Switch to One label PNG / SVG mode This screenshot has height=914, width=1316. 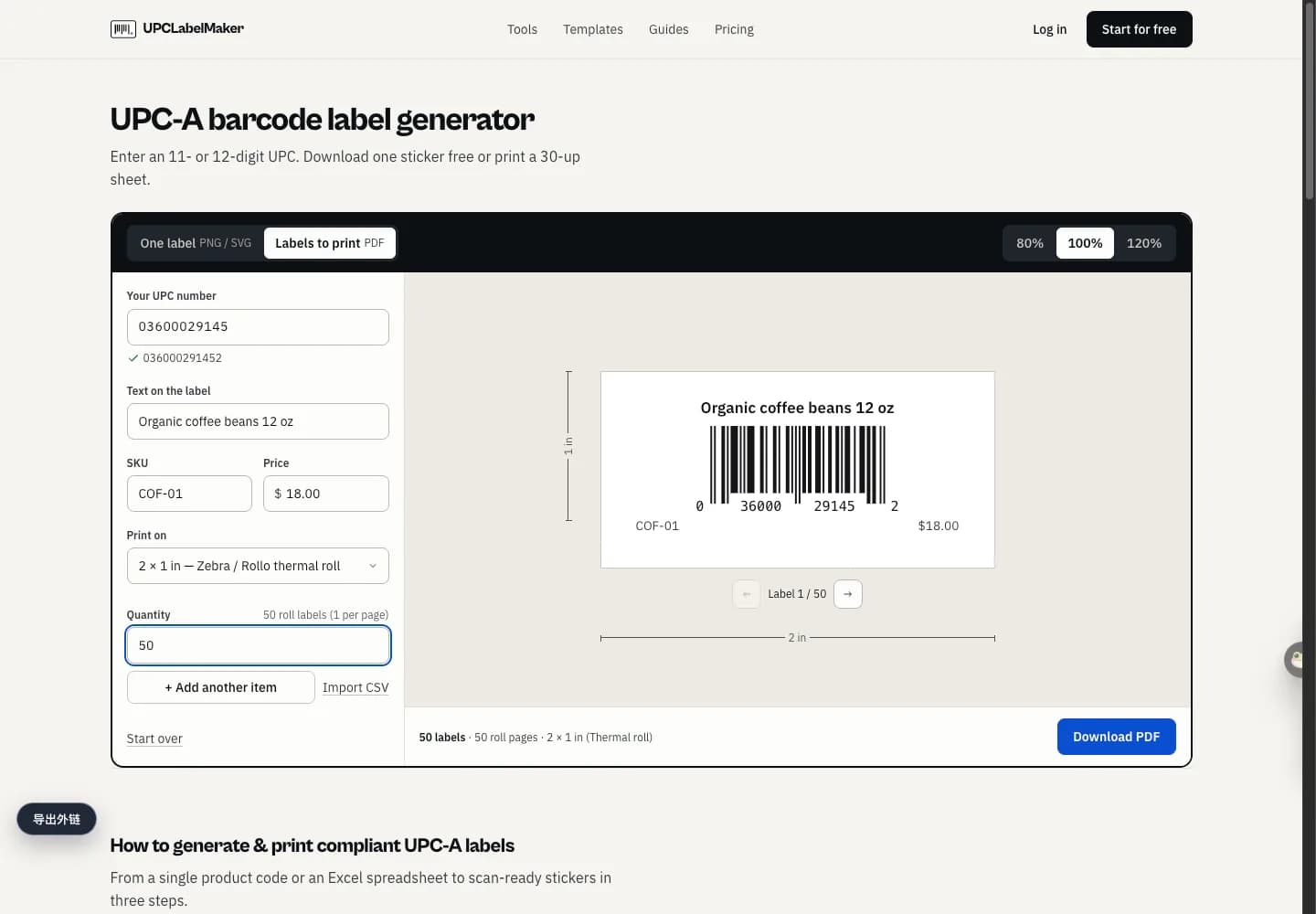click(x=196, y=243)
